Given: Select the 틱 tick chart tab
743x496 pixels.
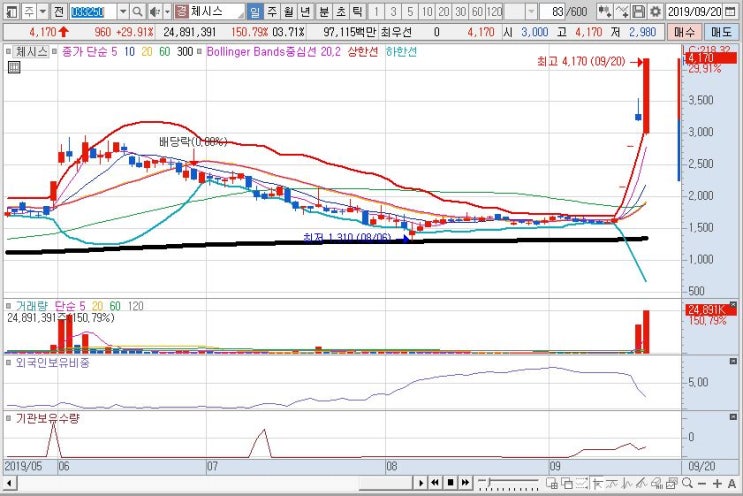Looking at the screenshot, I should 357,11.
